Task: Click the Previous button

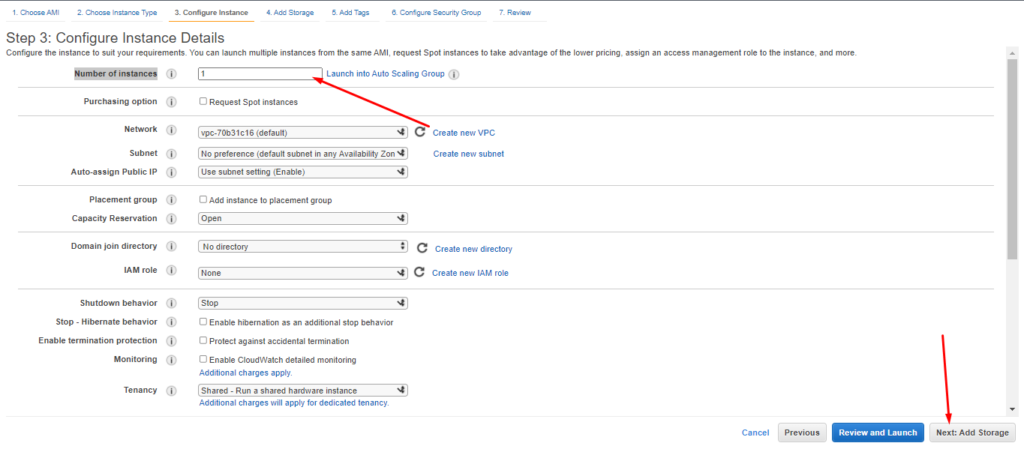Action: coord(802,432)
